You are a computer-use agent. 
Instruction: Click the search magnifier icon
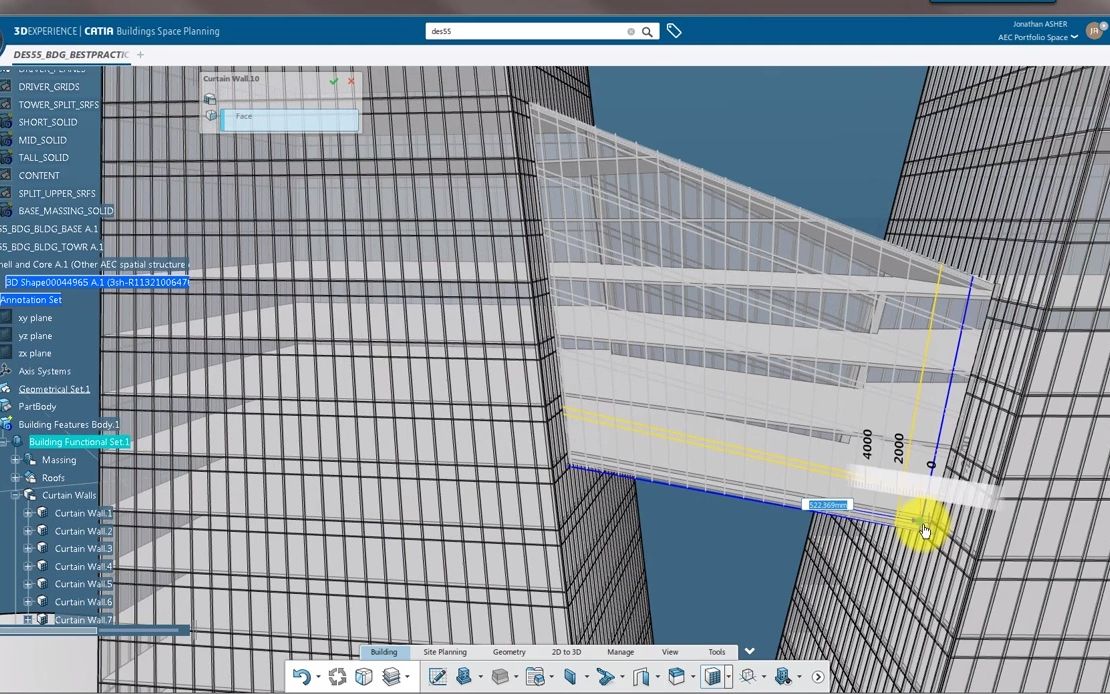pos(647,32)
